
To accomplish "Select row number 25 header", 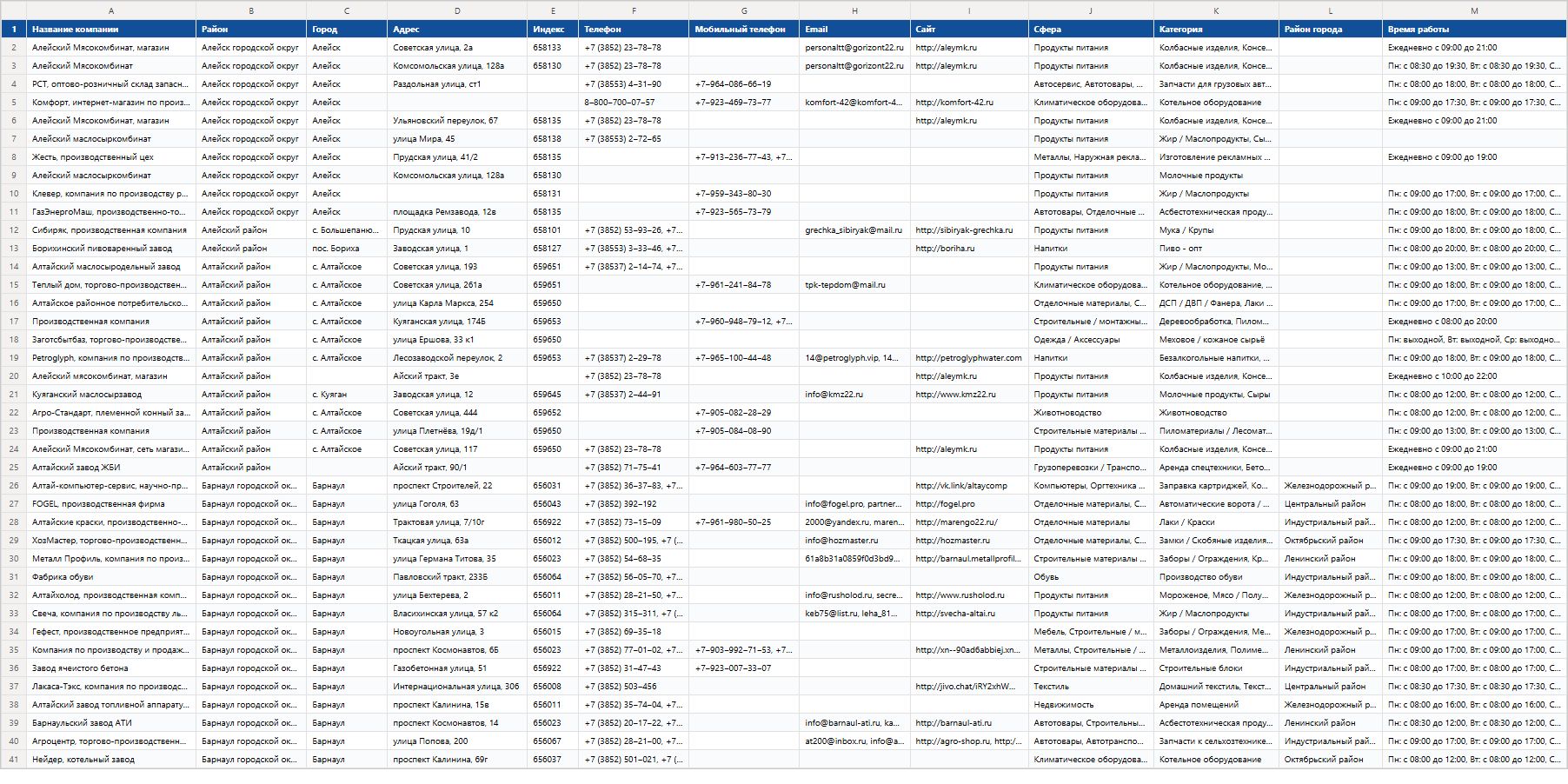I will click(14, 468).
